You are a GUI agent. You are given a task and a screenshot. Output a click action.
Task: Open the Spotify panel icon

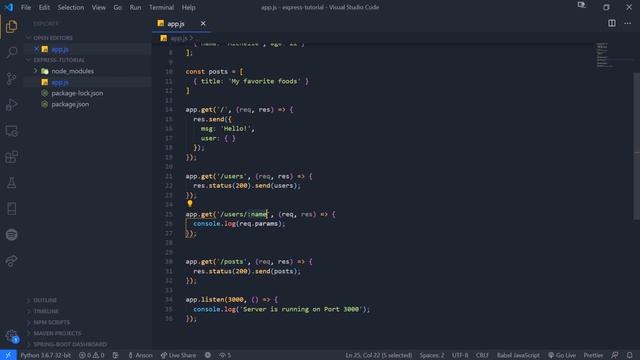coord(11,235)
